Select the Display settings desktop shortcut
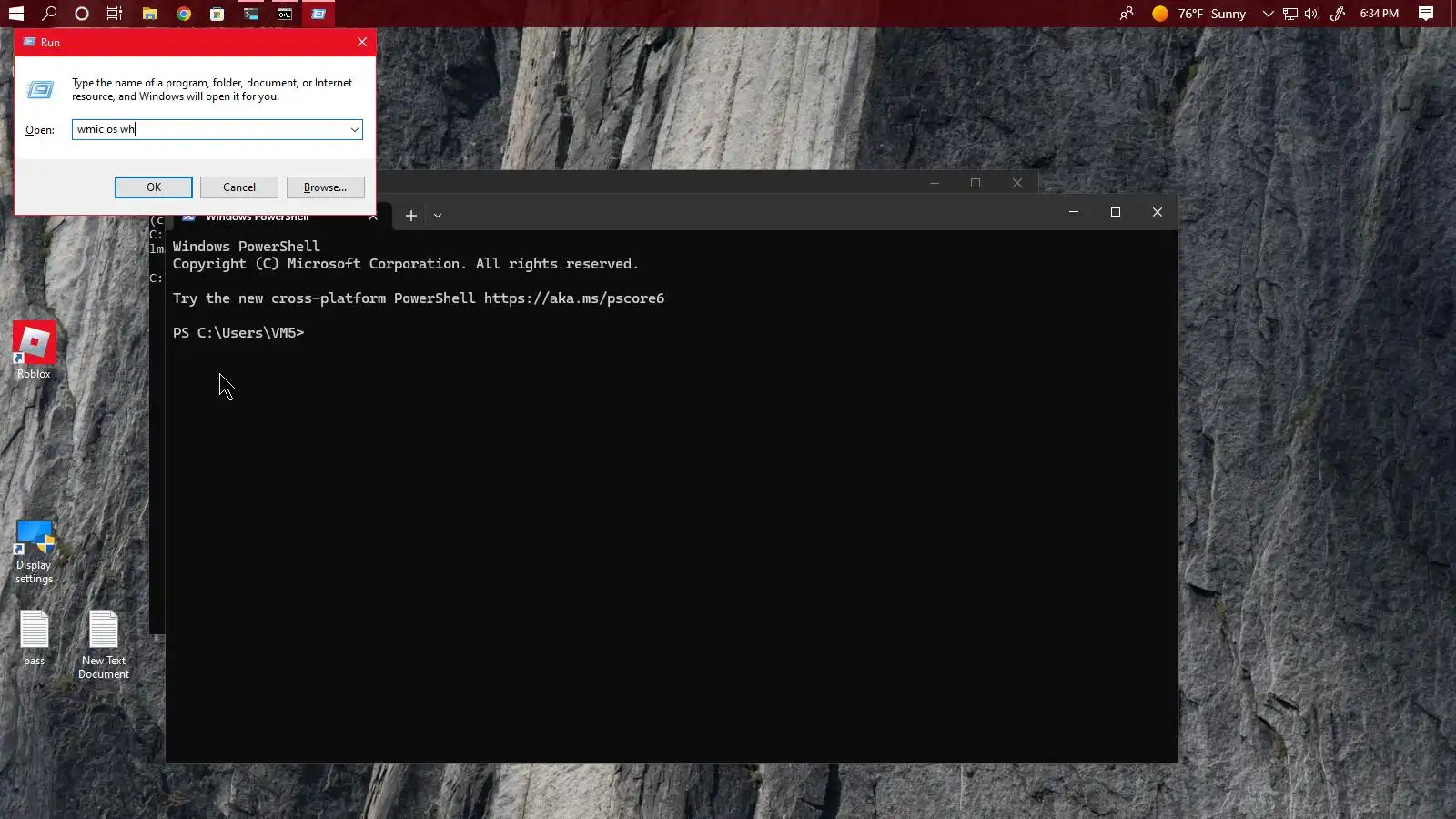1456x819 pixels. (x=34, y=551)
